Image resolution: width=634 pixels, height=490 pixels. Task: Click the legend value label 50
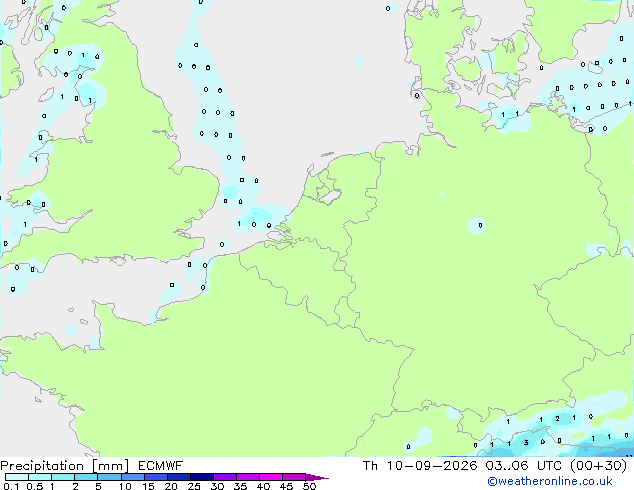309,486
